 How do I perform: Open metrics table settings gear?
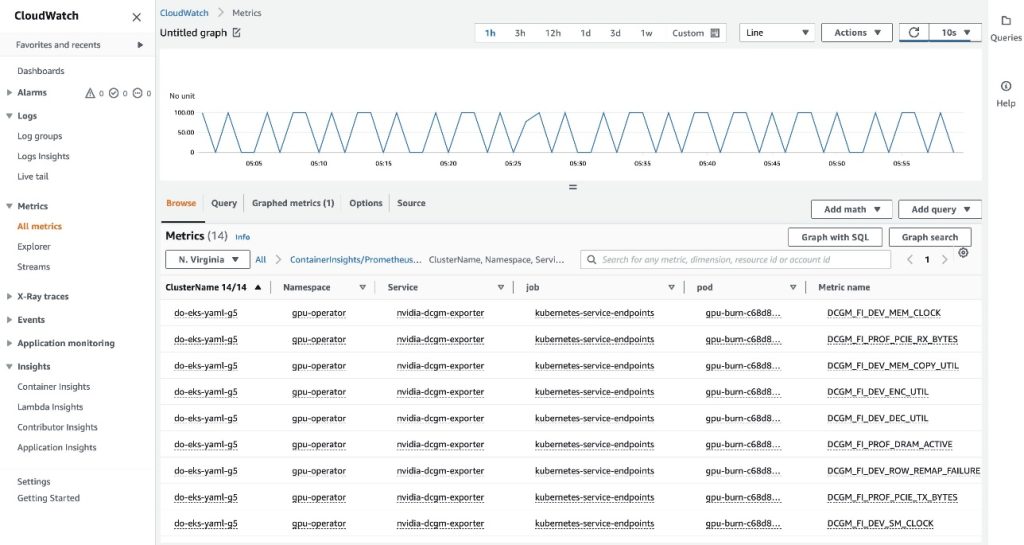coord(963,253)
